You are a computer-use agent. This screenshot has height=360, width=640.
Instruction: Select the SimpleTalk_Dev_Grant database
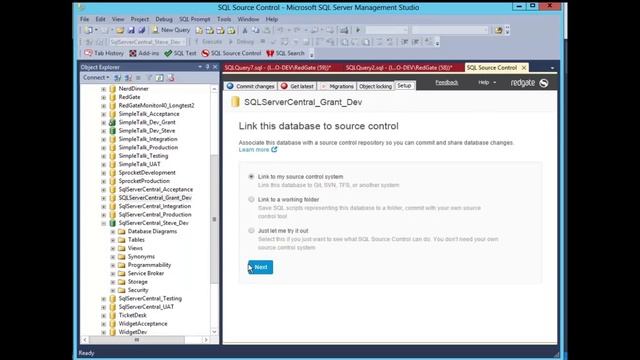click(x=147, y=122)
